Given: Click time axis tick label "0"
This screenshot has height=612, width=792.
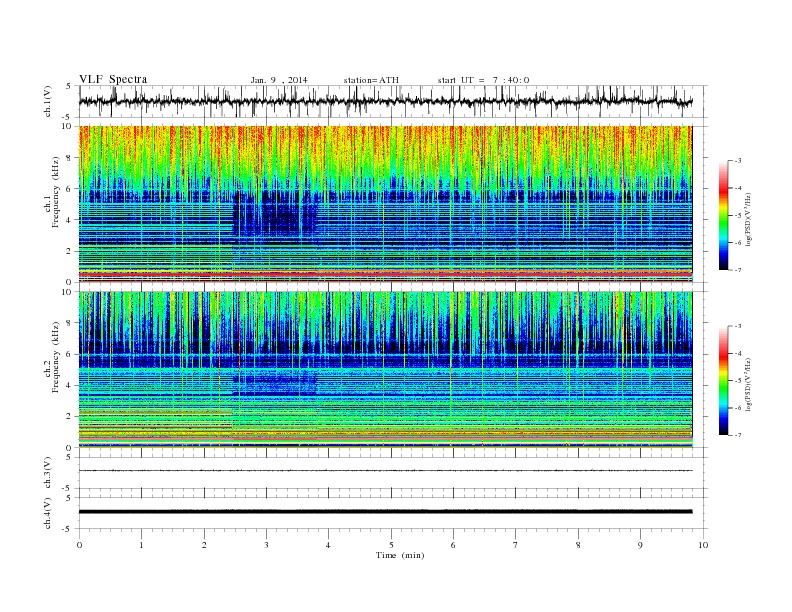Looking at the screenshot, I should [x=79, y=545].
